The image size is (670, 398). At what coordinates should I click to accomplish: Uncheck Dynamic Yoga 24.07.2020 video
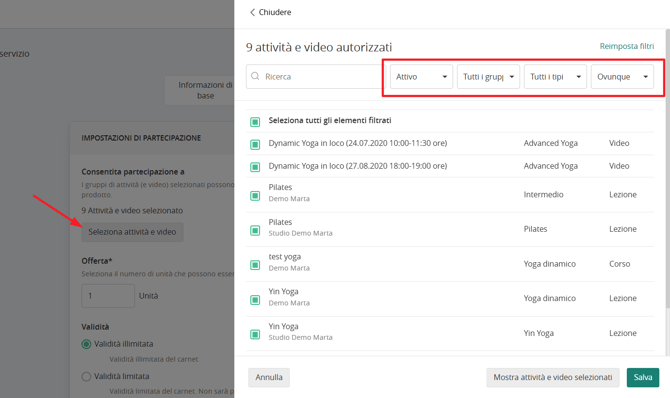click(x=255, y=144)
